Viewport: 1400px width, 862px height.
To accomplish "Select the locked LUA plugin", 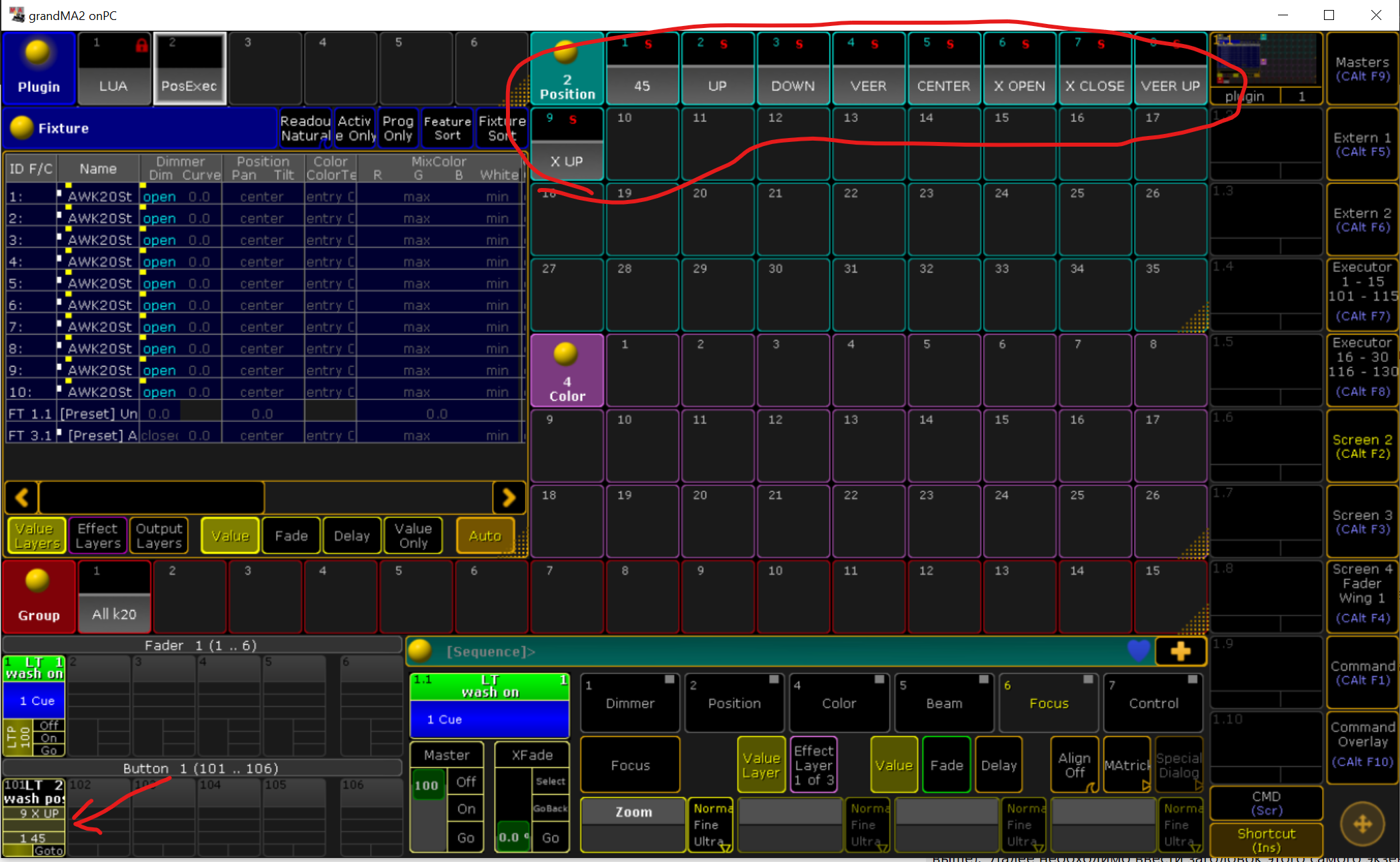I will click(x=114, y=69).
